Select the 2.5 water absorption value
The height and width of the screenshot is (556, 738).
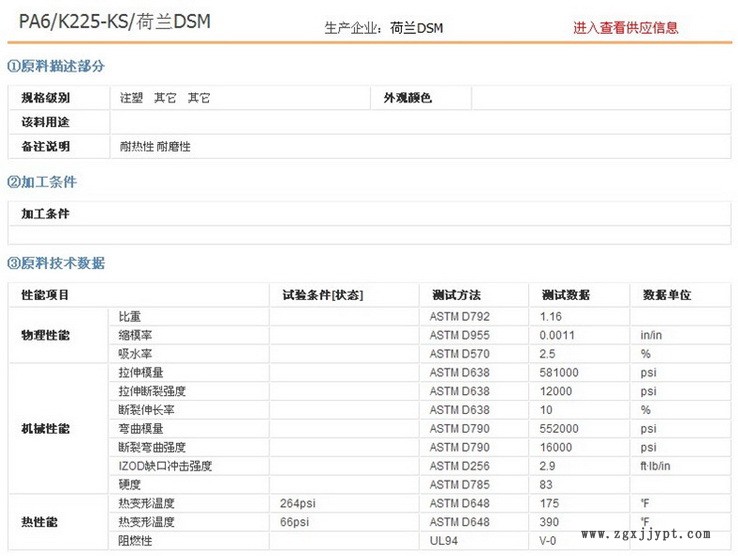(547, 354)
